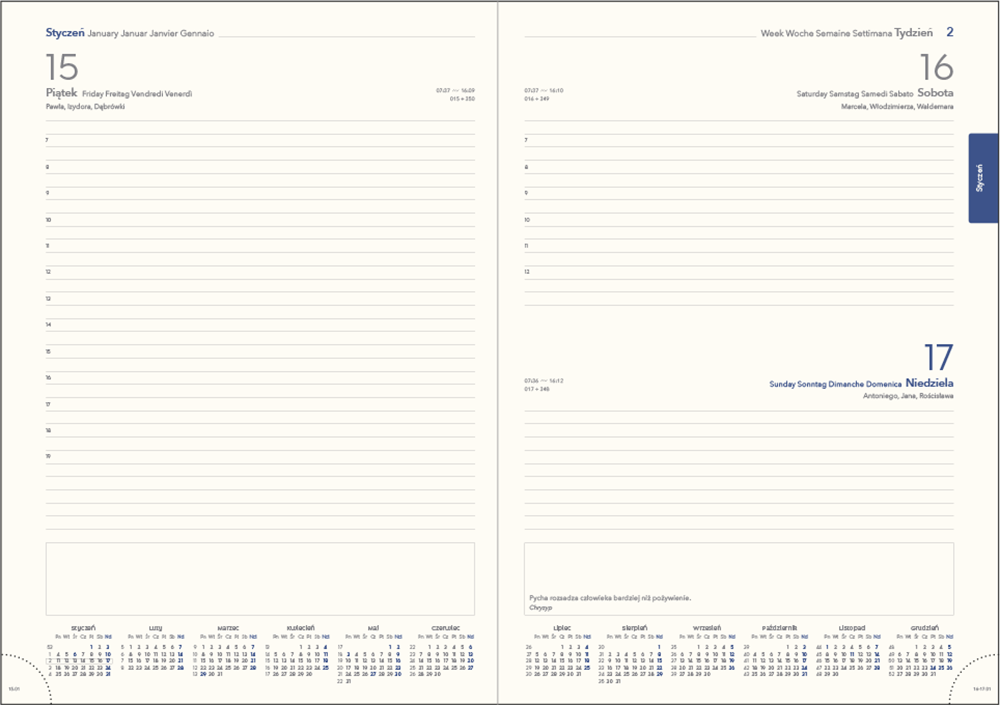Viewport: 1000px width, 705px height.
Task: Click 'Friday Freitag Vendredi Venerdi' translations
Action: (x=137, y=94)
